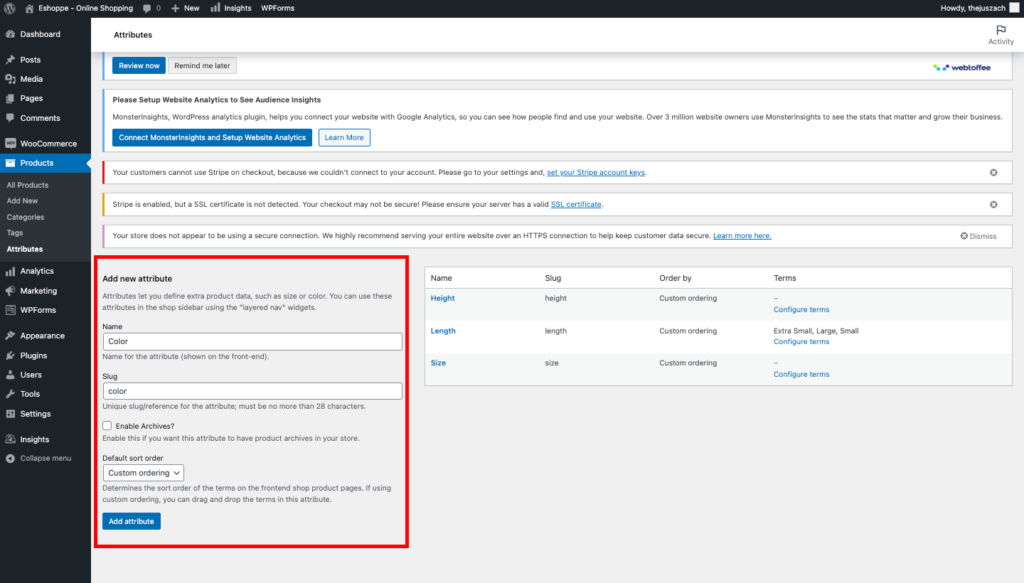The height and width of the screenshot is (583, 1024).
Task: Open the Activity flag icon
Action: coord(1000,30)
